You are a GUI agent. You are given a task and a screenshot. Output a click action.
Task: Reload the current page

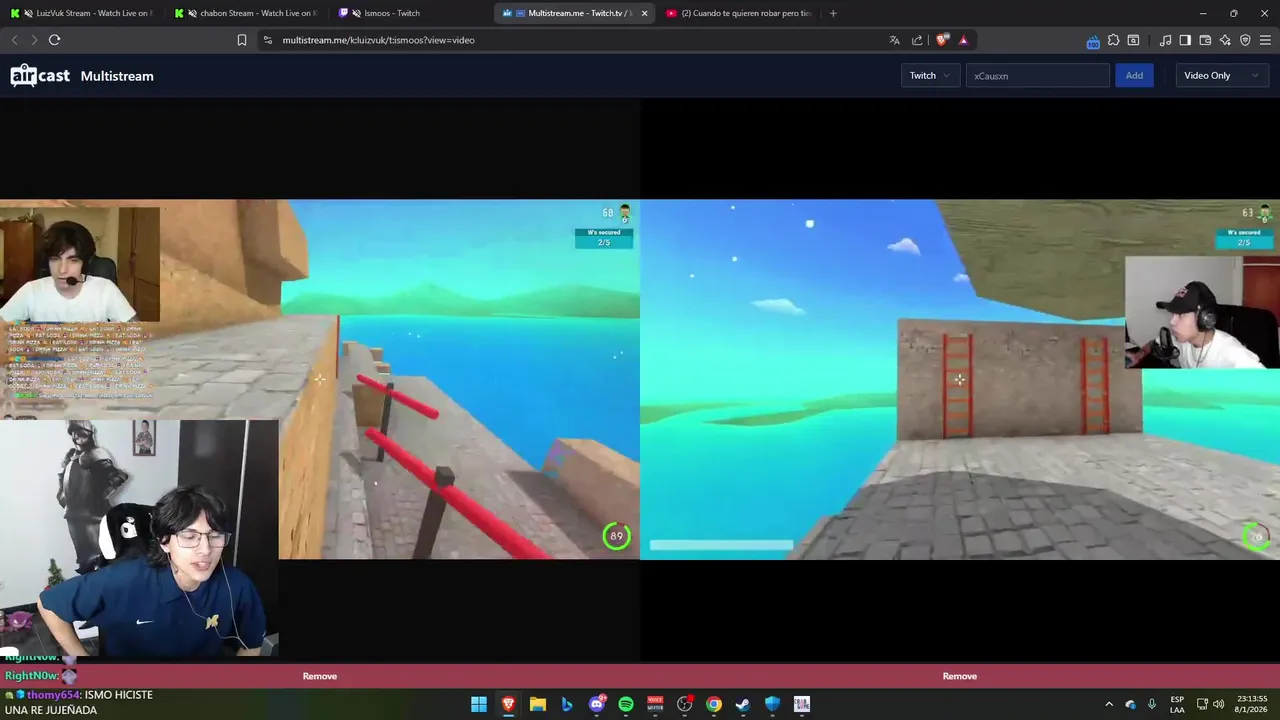pyautogui.click(x=54, y=40)
